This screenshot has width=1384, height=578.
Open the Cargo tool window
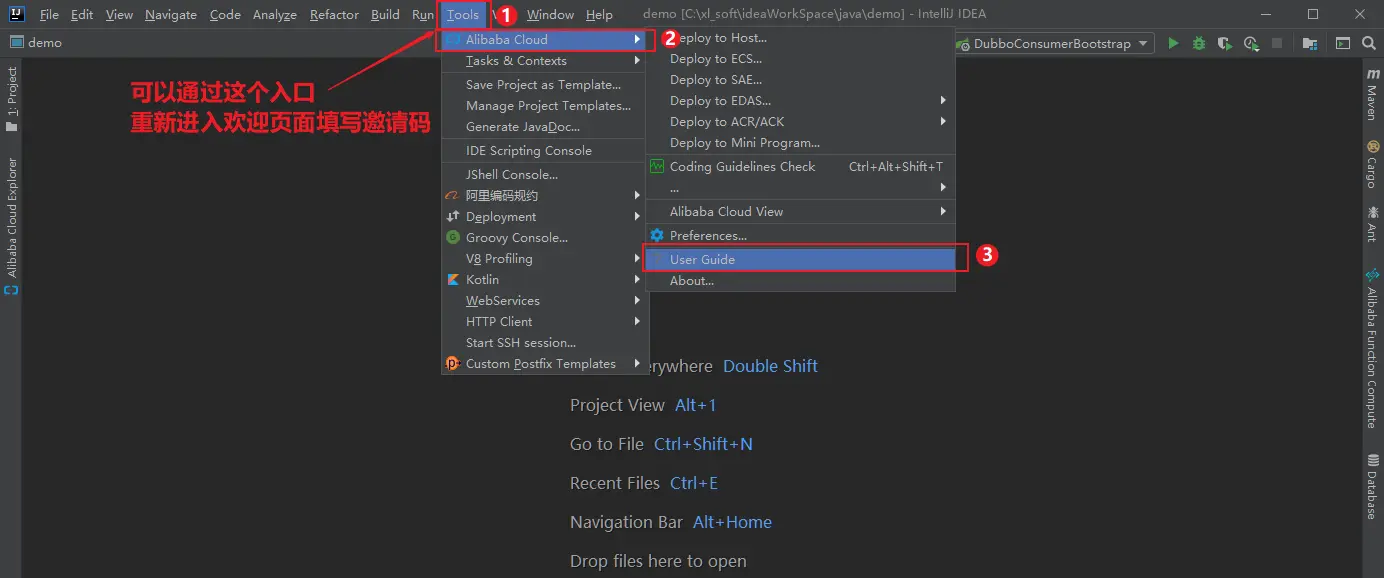pos(1372,164)
